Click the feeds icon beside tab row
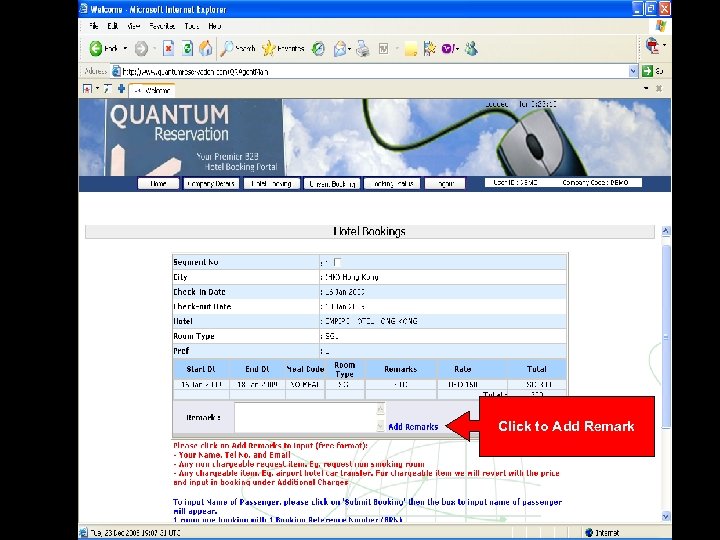Image resolution: width=720 pixels, height=540 pixels. click(x=107, y=89)
